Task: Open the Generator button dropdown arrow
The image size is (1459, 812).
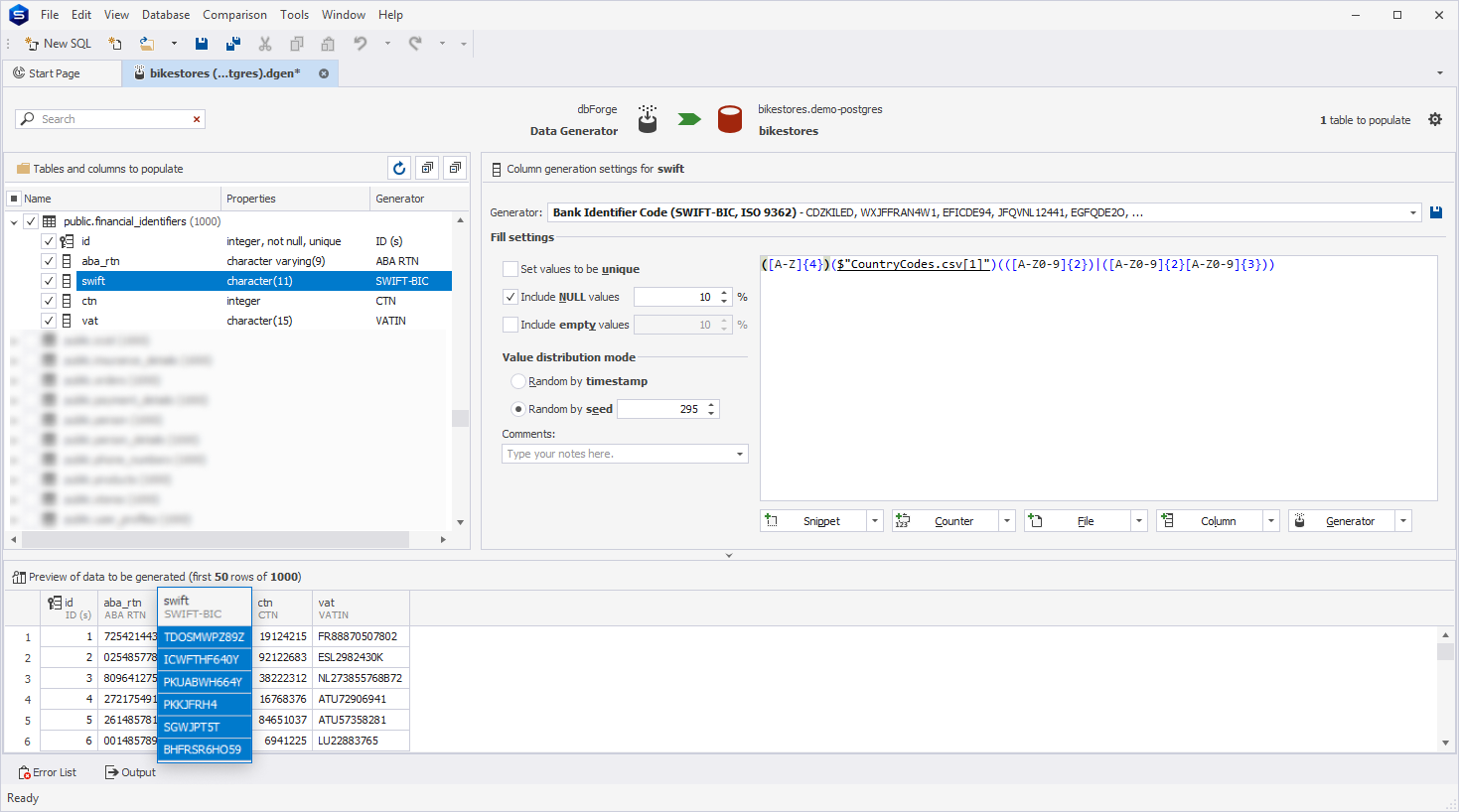Action: pyautogui.click(x=1403, y=521)
